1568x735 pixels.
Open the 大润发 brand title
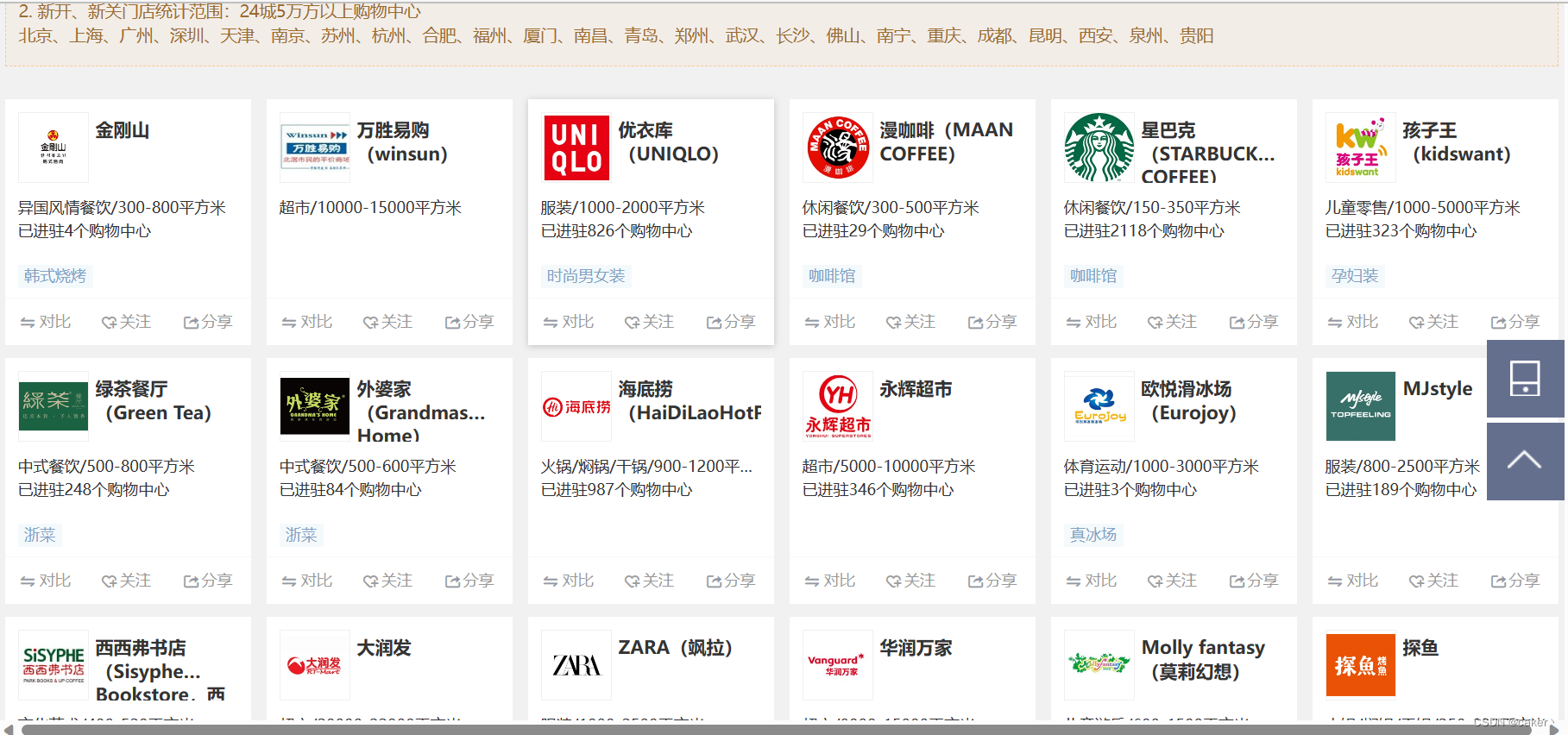[x=384, y=648]
